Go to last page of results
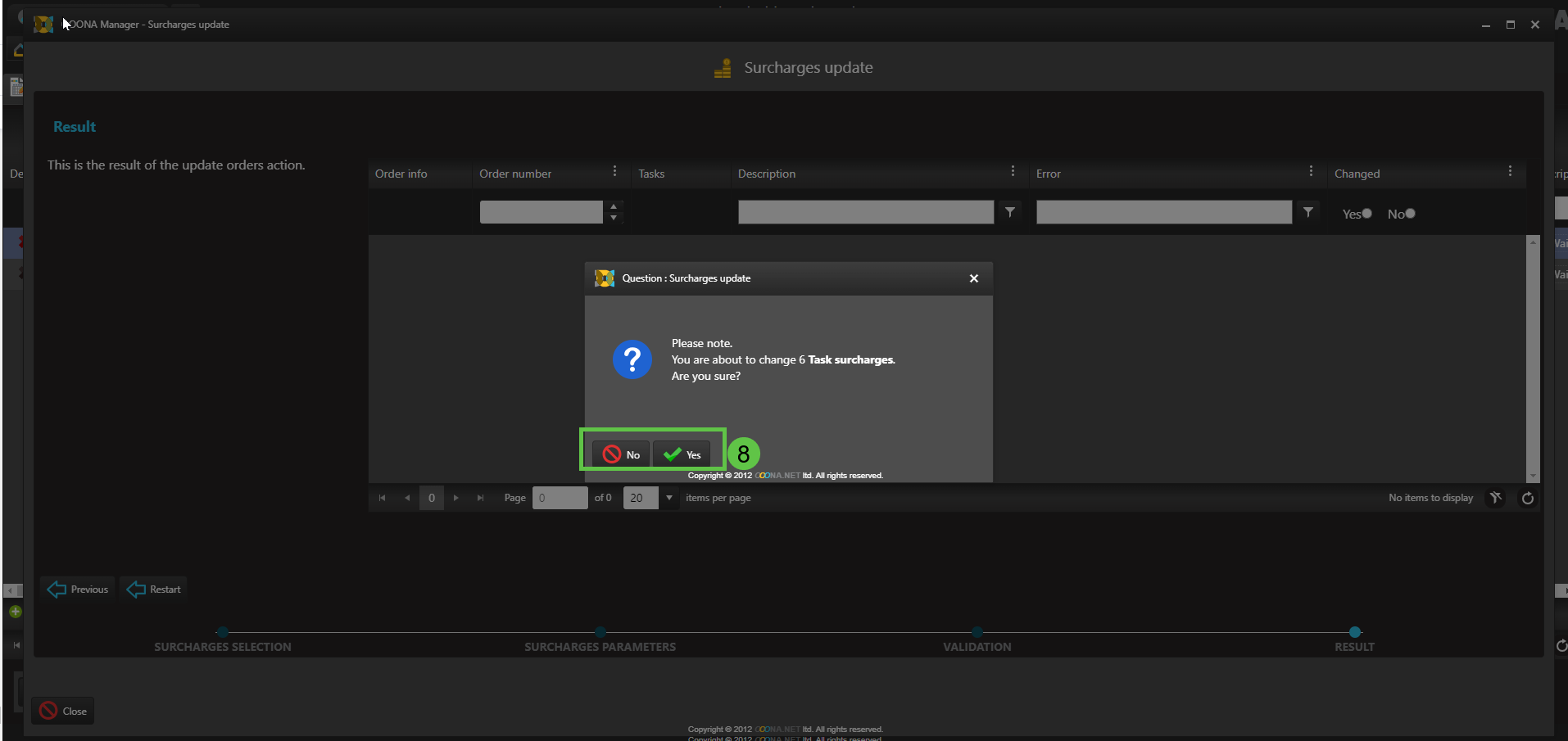This screenshot has height=741, width=1568. click(480, 498)
